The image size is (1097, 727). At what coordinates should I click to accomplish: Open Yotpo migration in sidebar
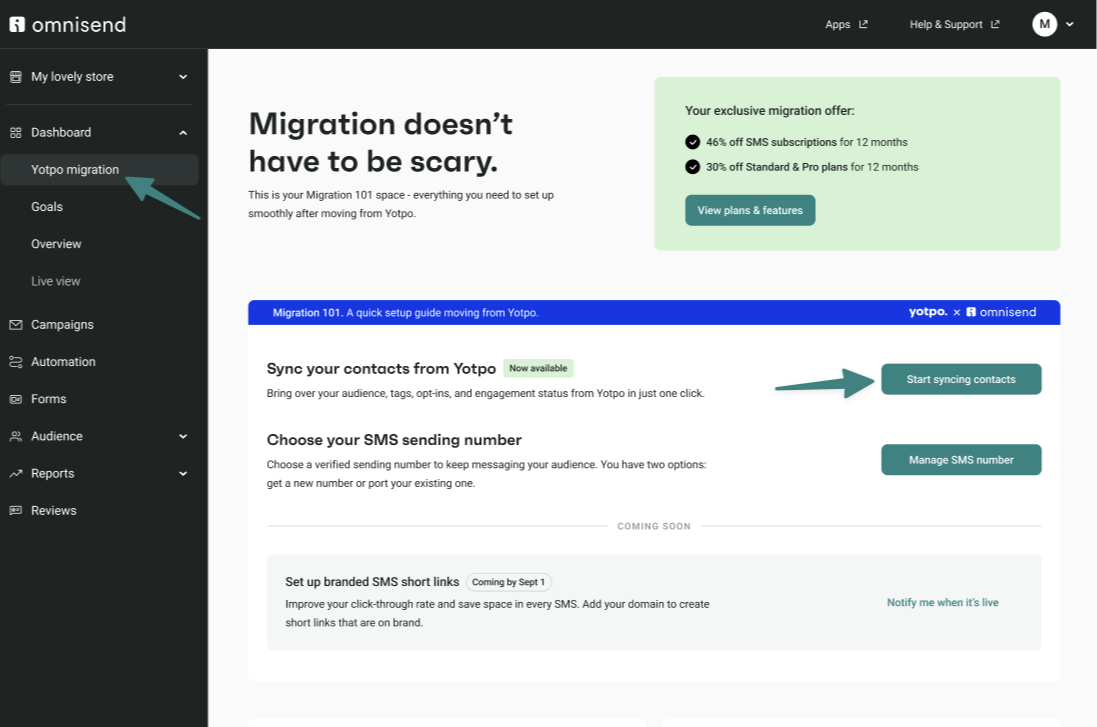(75, 170)
